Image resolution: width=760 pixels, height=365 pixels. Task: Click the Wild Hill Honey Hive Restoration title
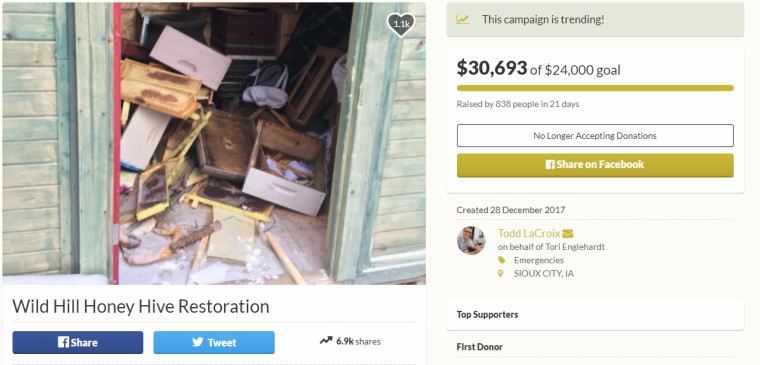coord(141,306)
